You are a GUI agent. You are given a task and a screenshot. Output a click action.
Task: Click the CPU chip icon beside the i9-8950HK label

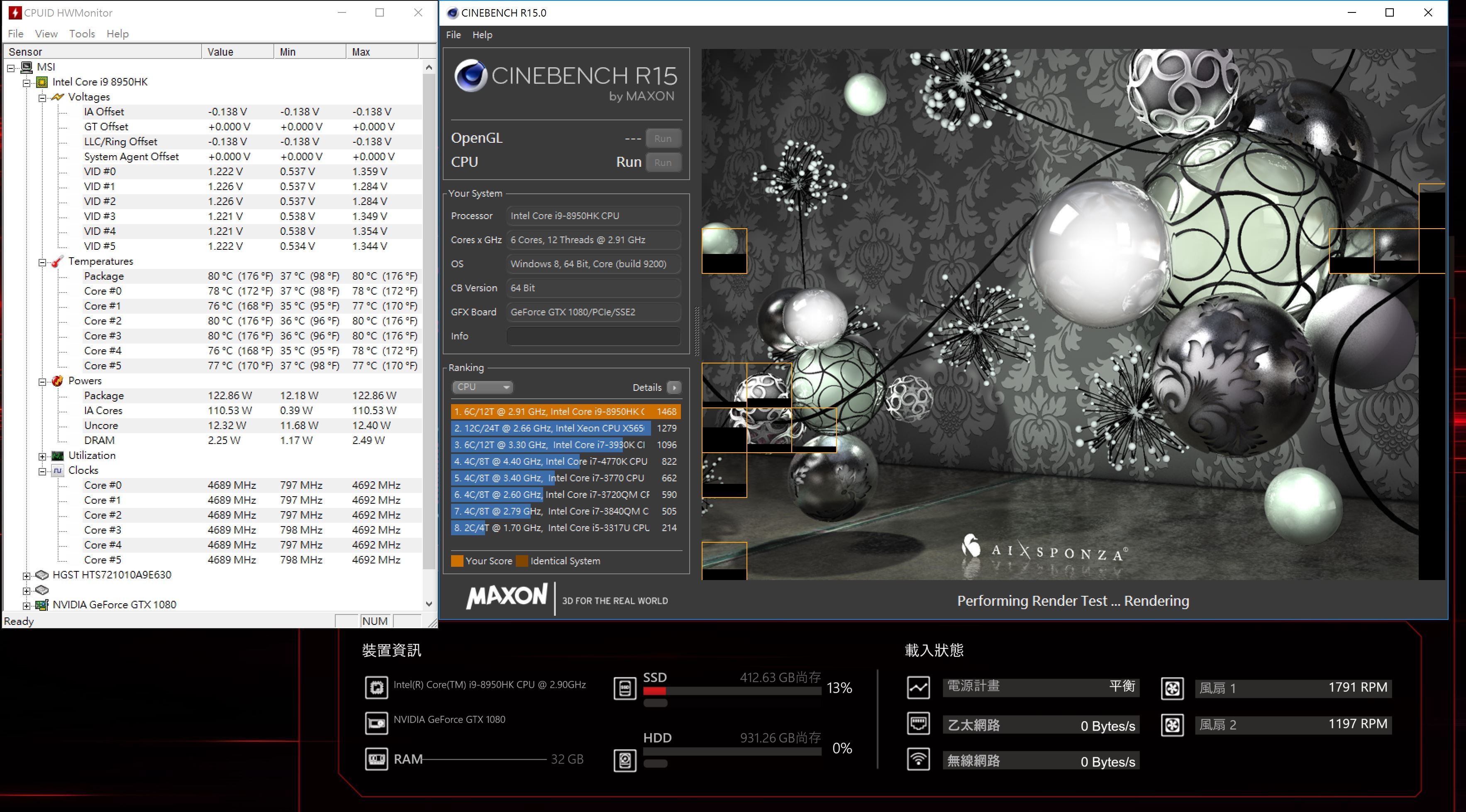[x=376, y=688]
